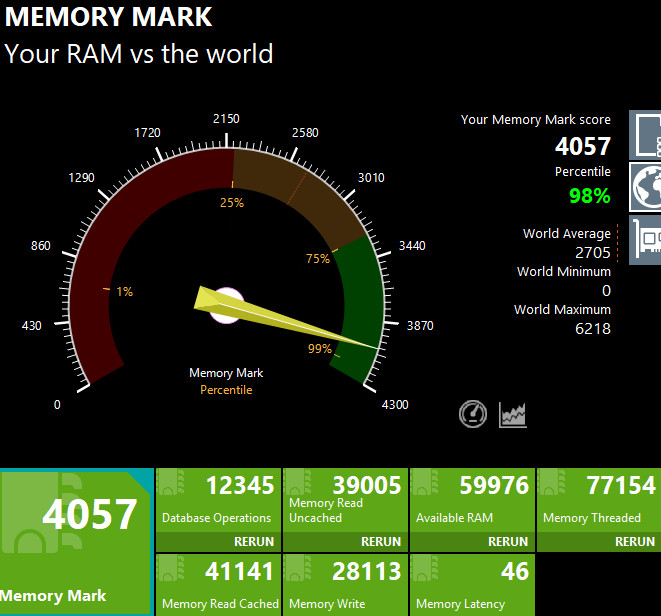The image size is (661, 616).
Task: Rerun the Memory Threaded test
Action: click(x=635, y=541)
